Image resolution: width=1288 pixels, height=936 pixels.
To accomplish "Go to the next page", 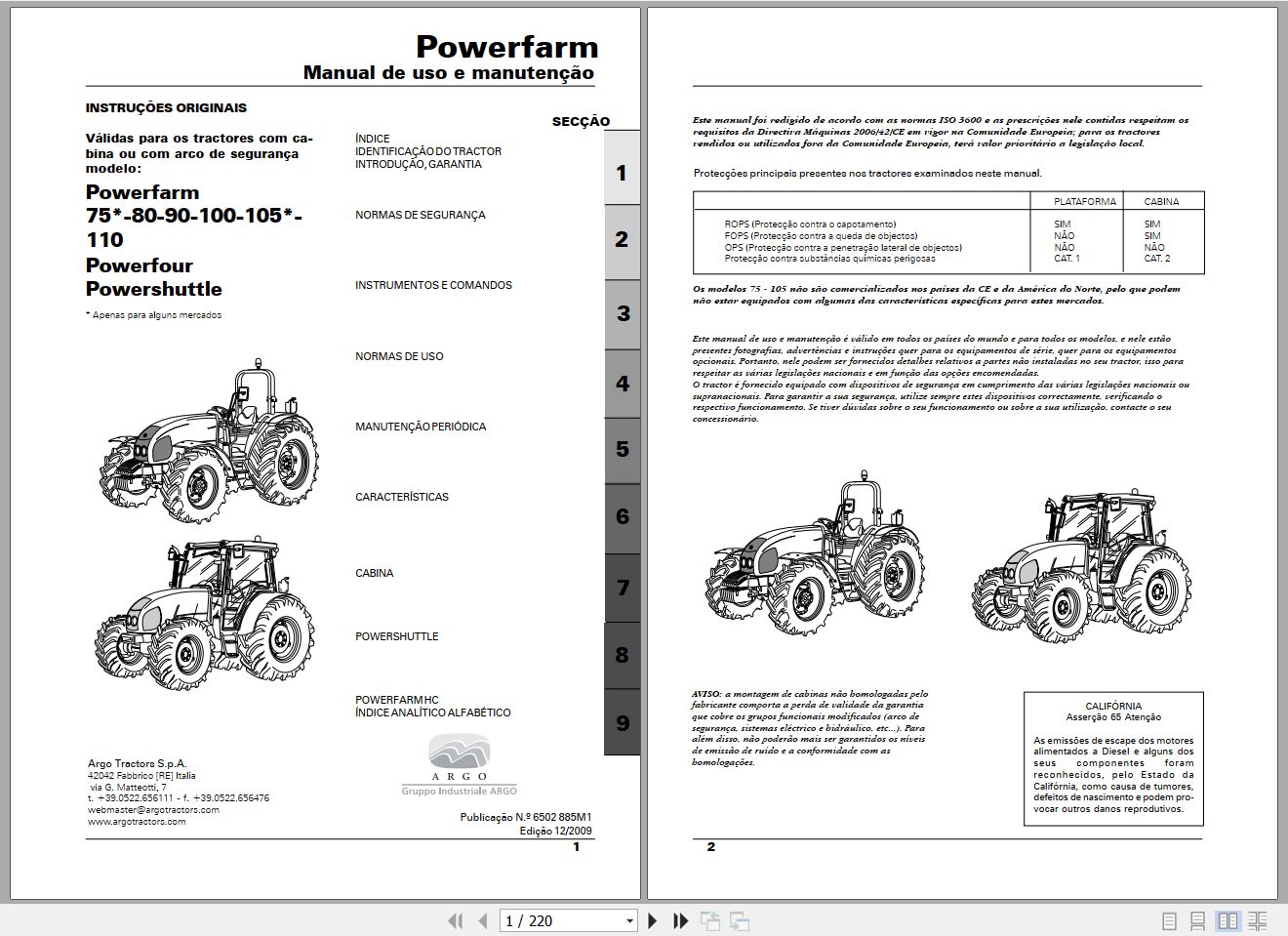I will pos(653,920).
